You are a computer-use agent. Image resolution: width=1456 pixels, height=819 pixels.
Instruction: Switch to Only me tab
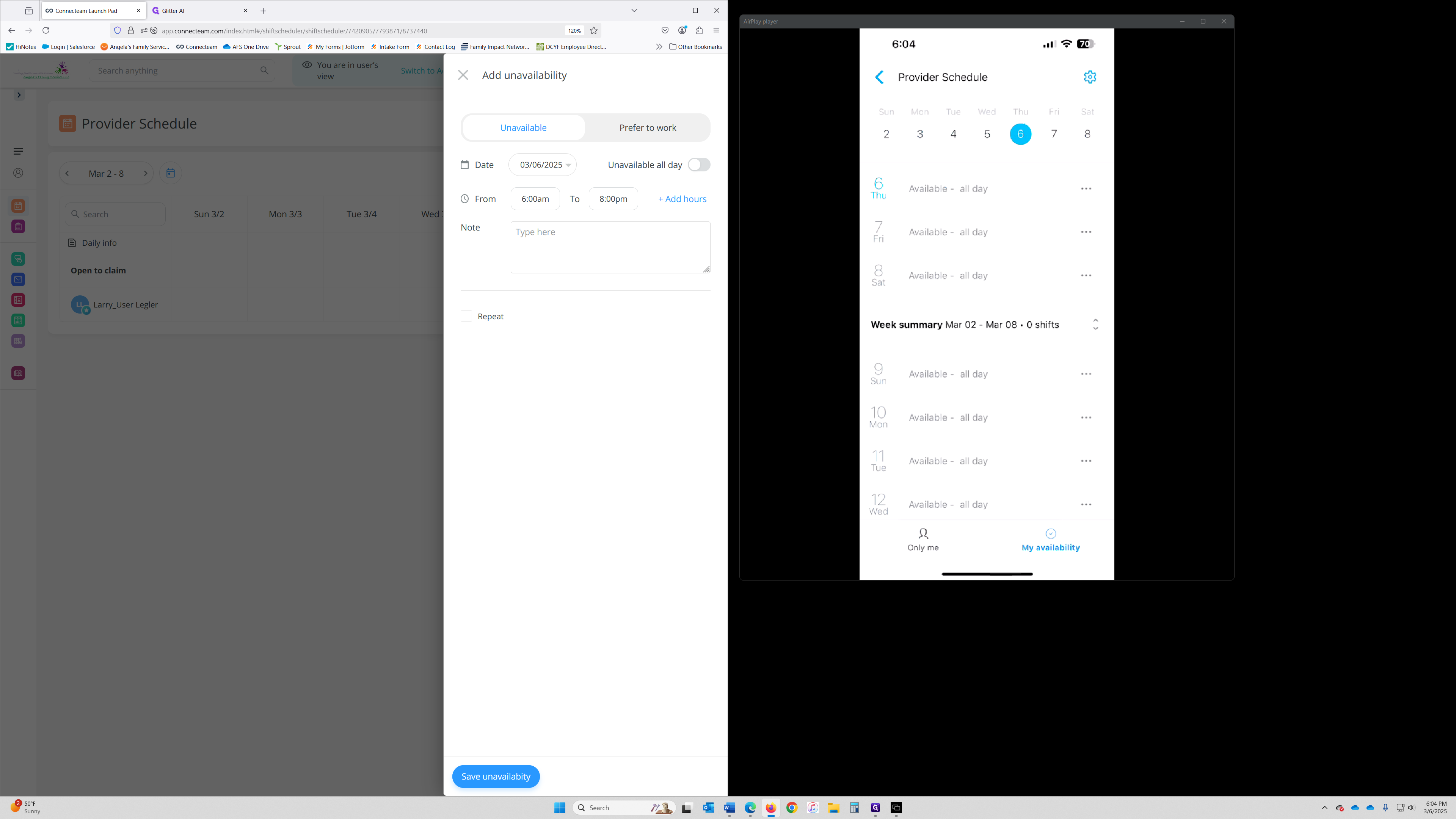coord(923,540)
